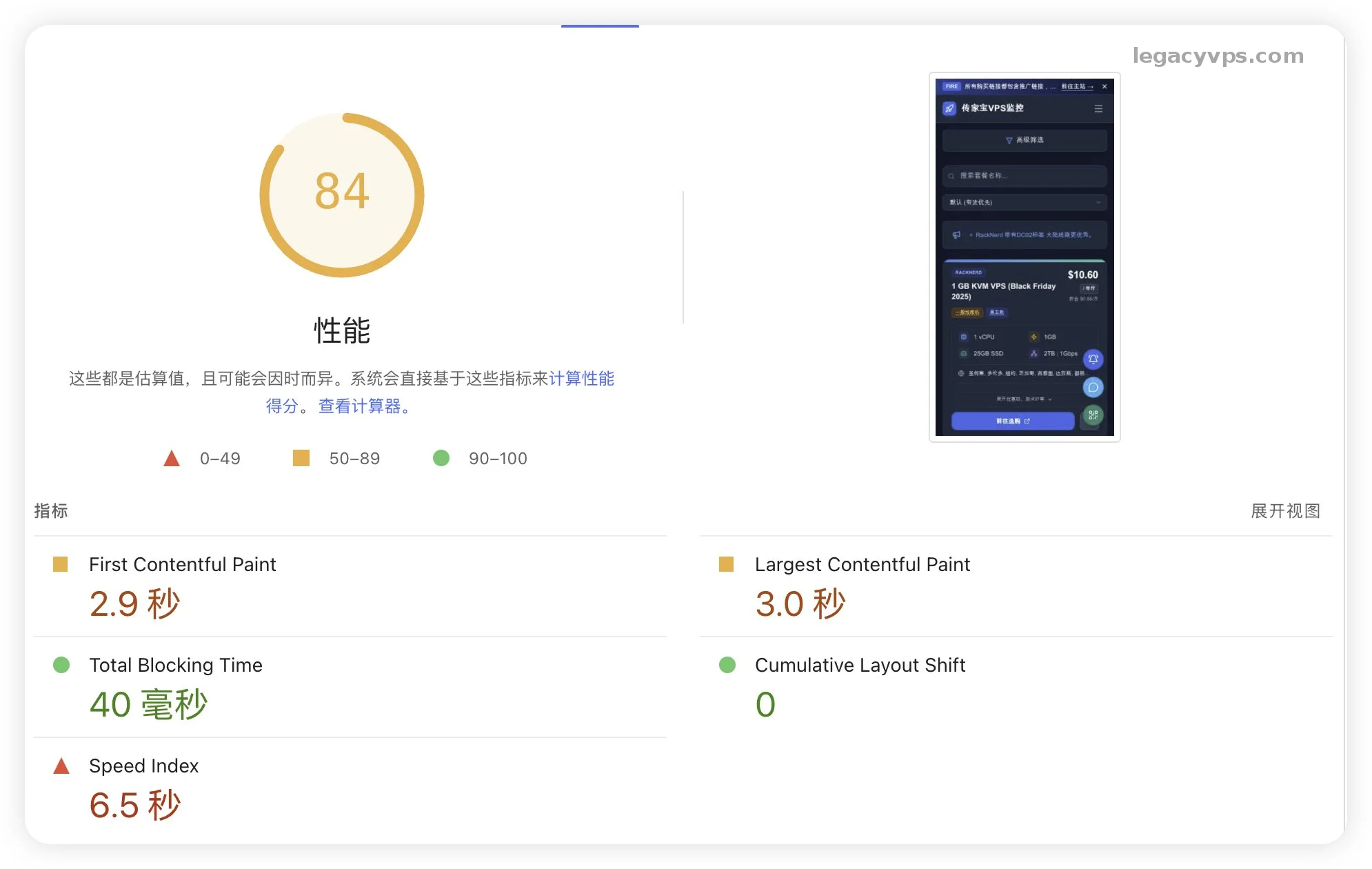Open the 查看计算器 link
The image size is (1372, 869).
[x=359, y=407]
